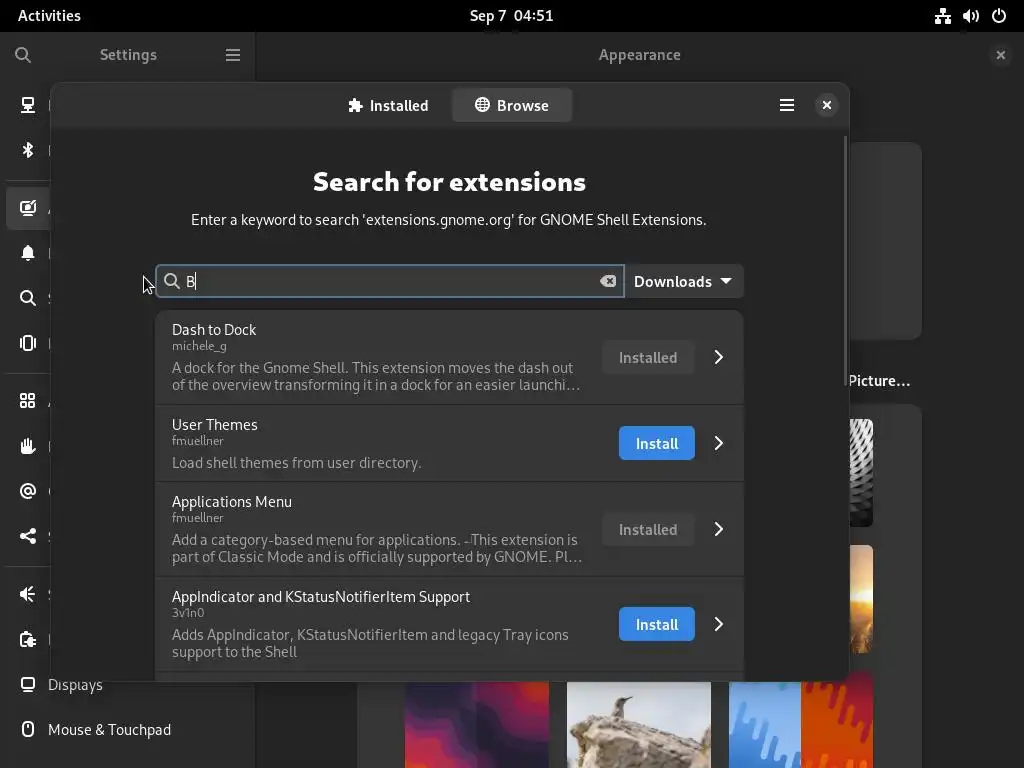Open the Activities overview
The height and width of the screenshot is (768, 1024).
point(49,16)
